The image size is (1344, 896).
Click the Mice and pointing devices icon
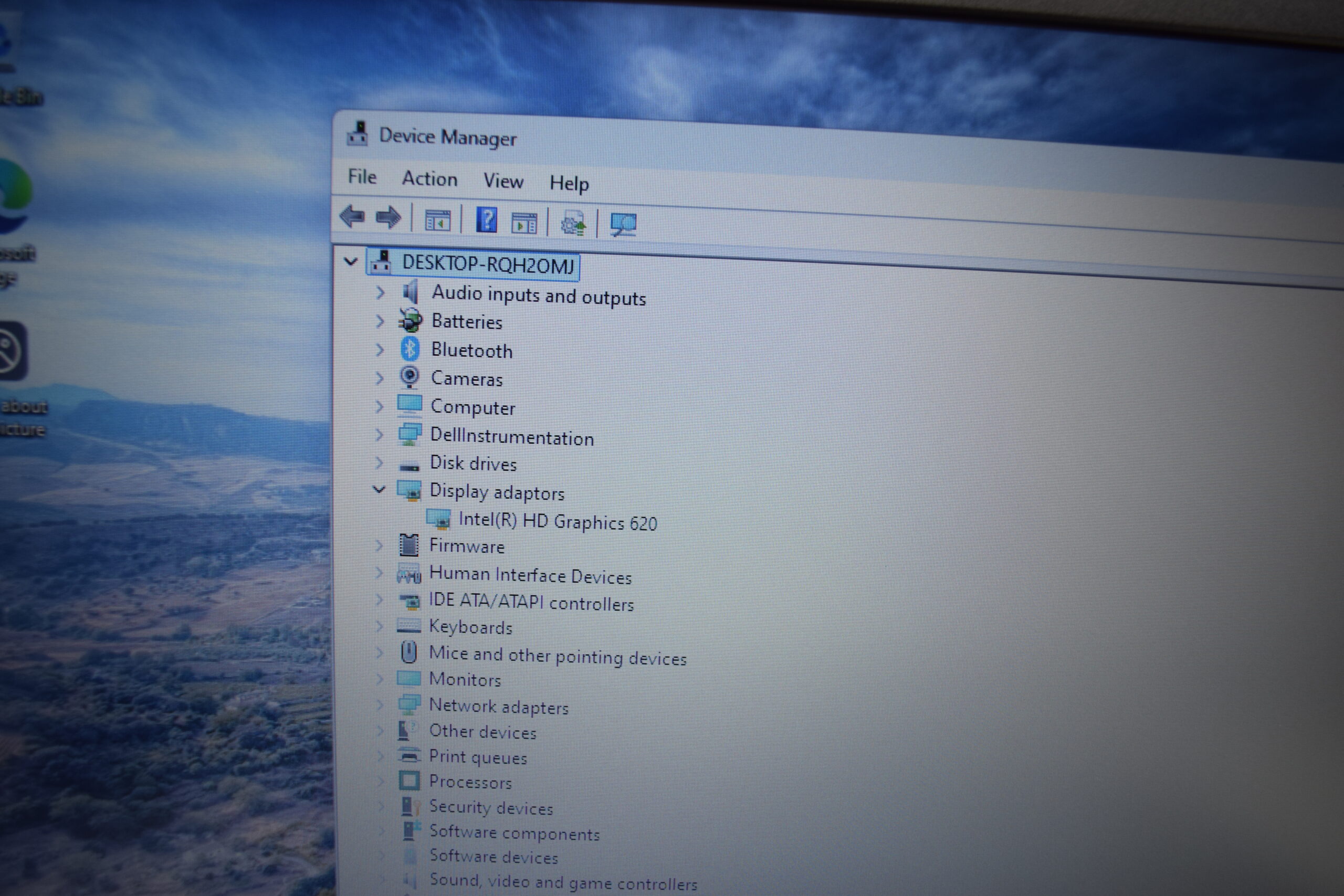coord(408,652)
